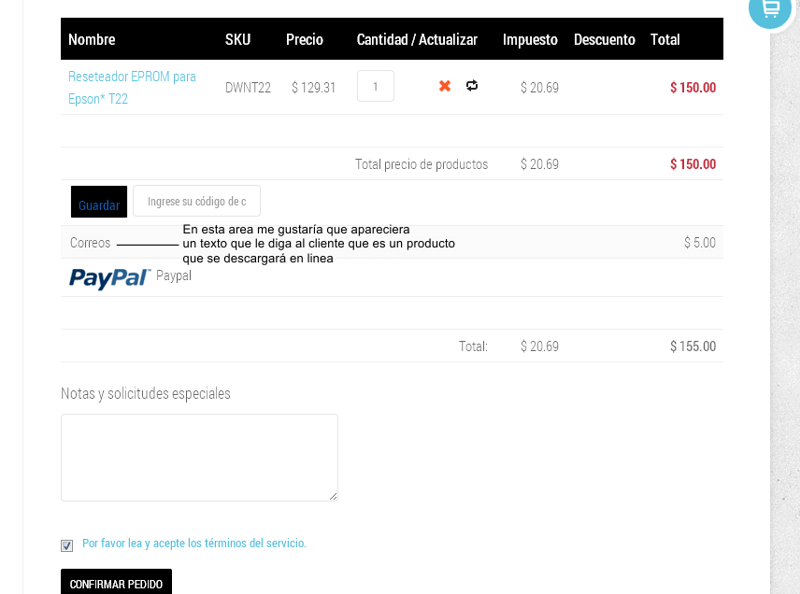
Task: Click the Impuesto column header
Action: (x=530, y=39)
